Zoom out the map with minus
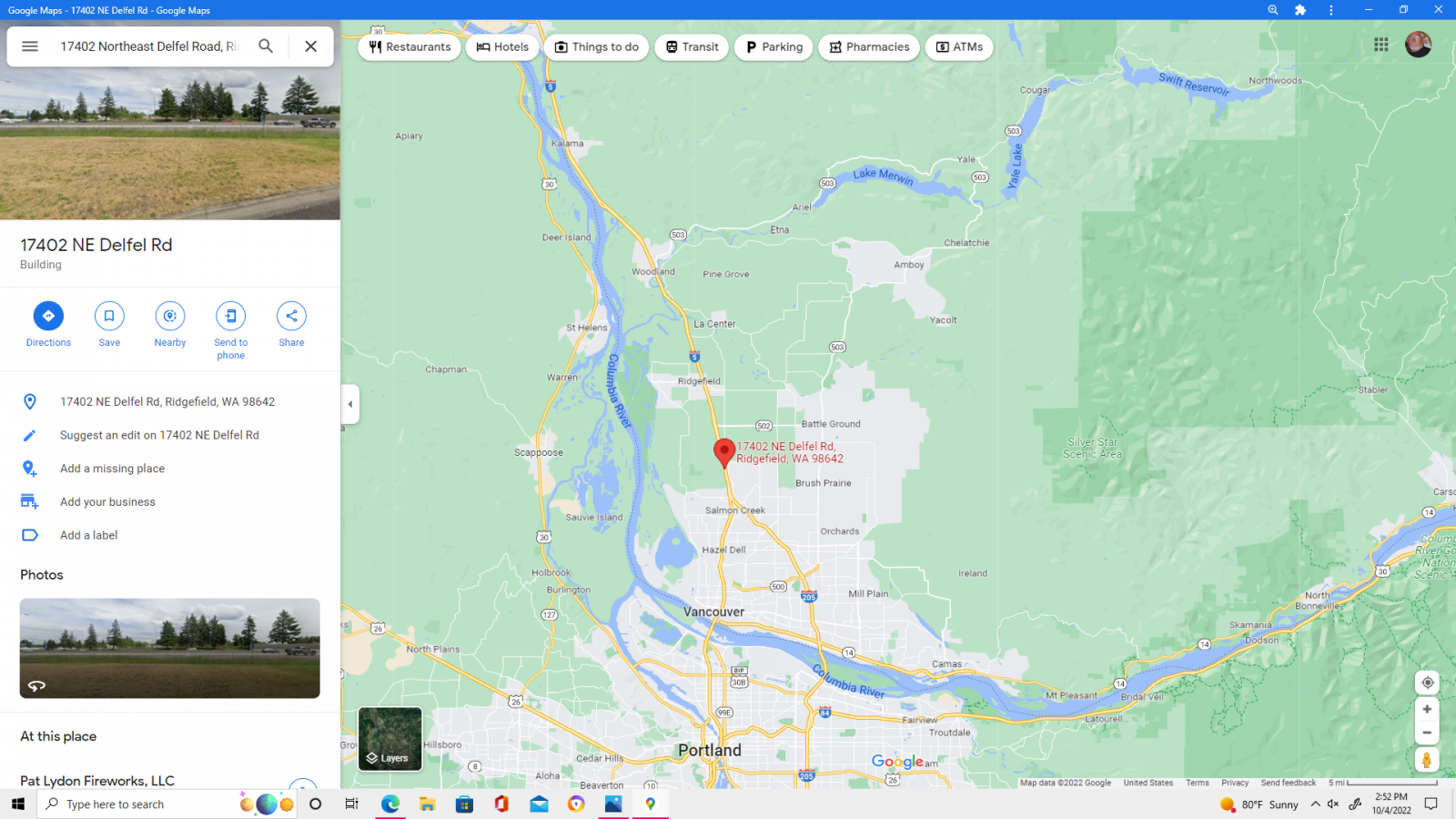The width and height of the screenshot is (1456, 819). click(1427, 733)
